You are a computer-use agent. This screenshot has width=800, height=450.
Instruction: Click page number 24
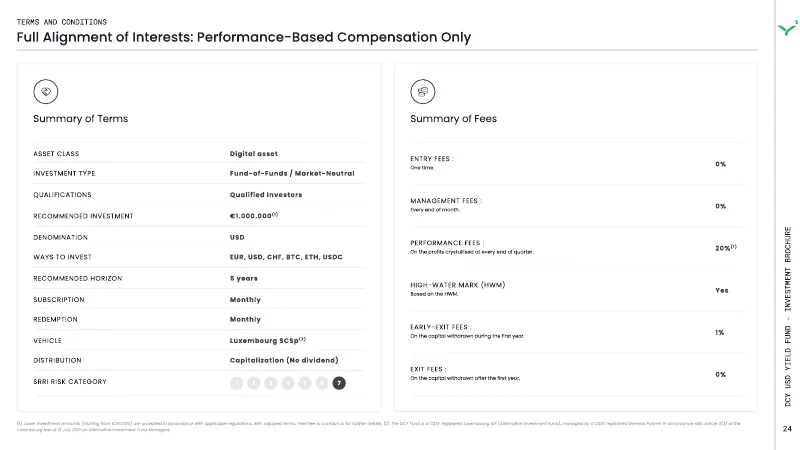787,429
